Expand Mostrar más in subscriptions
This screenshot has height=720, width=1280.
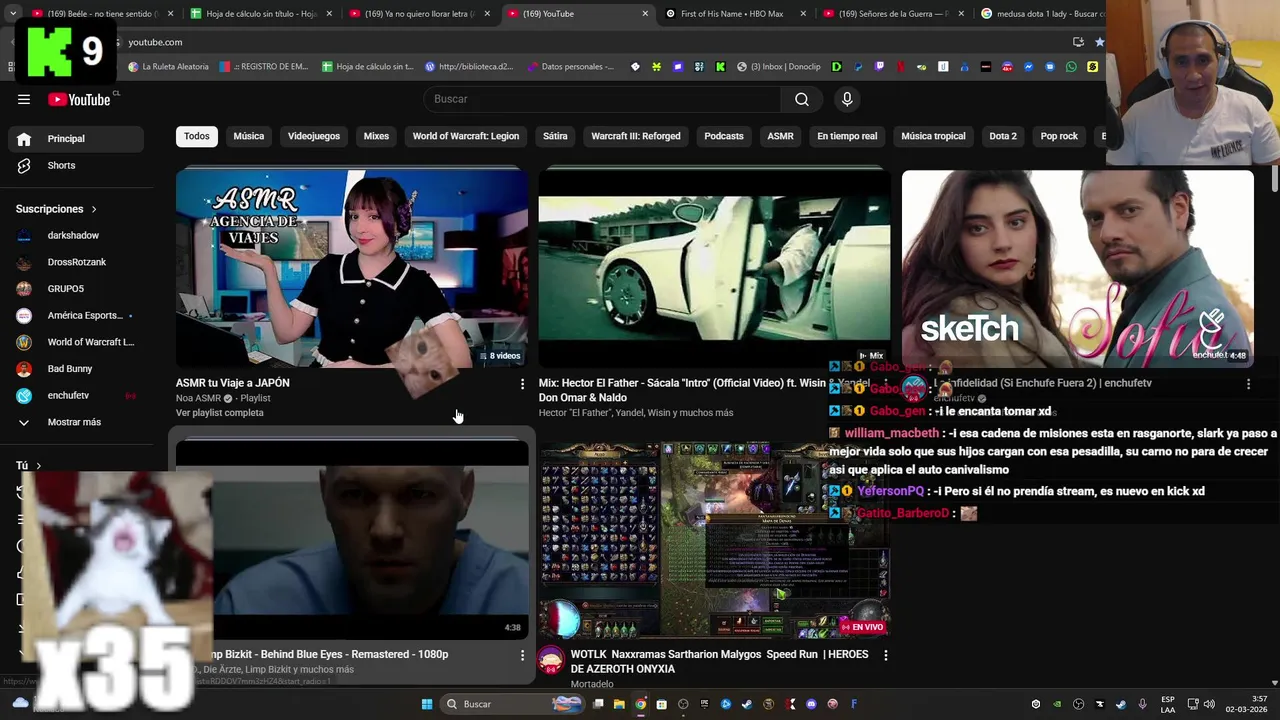click(76, 422)
